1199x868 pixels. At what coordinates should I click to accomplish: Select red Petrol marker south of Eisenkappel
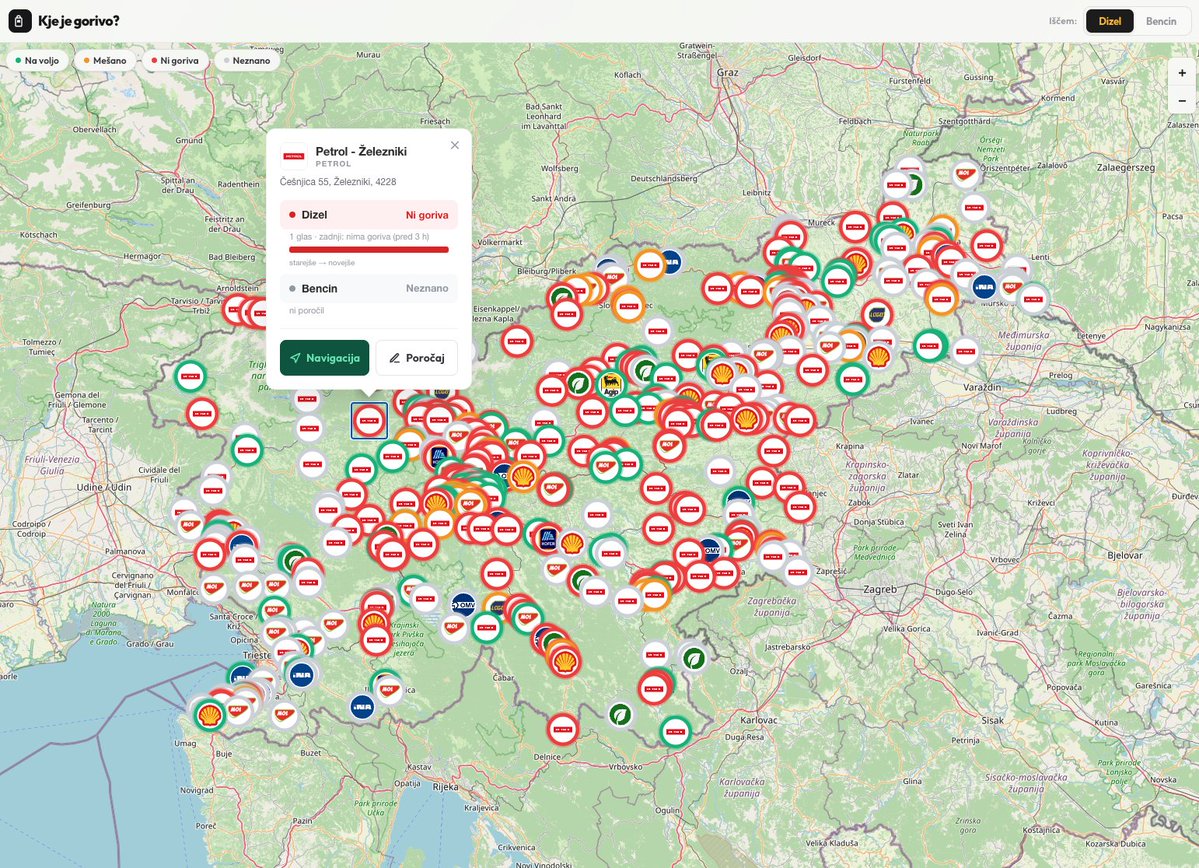(x=517, y=341)
